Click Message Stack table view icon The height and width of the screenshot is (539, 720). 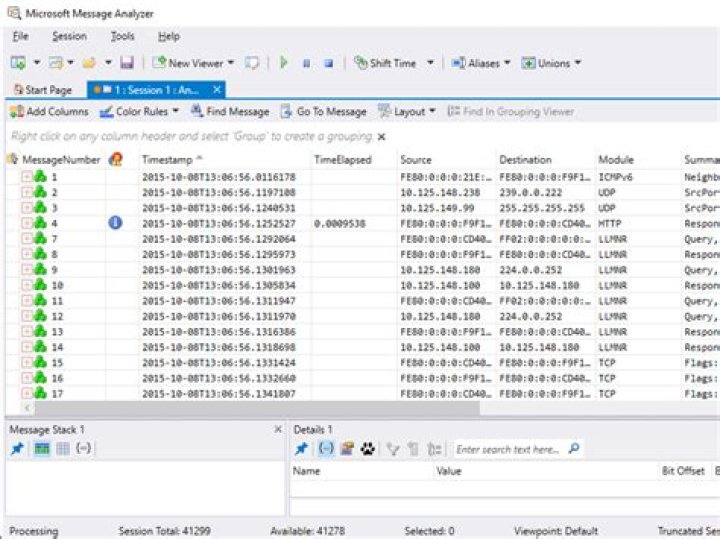pyautogui.click(x=42, y=449)
